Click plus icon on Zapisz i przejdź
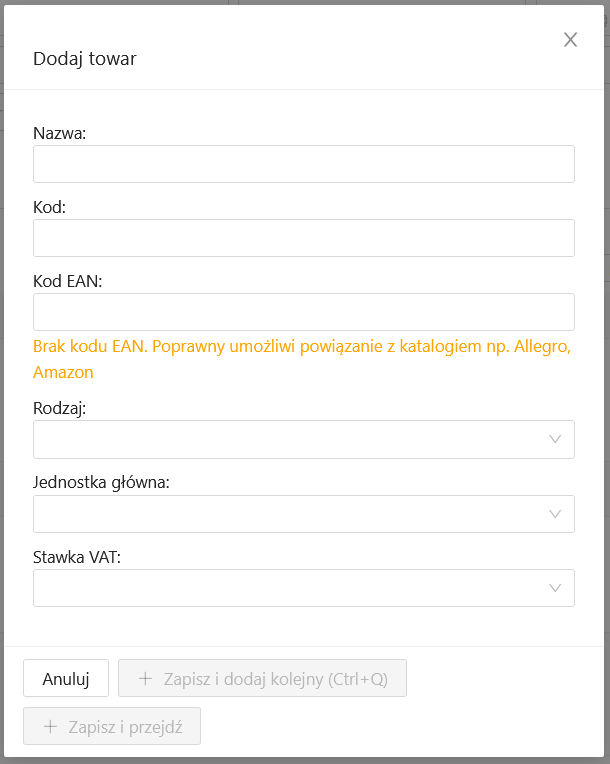 pos(50,727)
